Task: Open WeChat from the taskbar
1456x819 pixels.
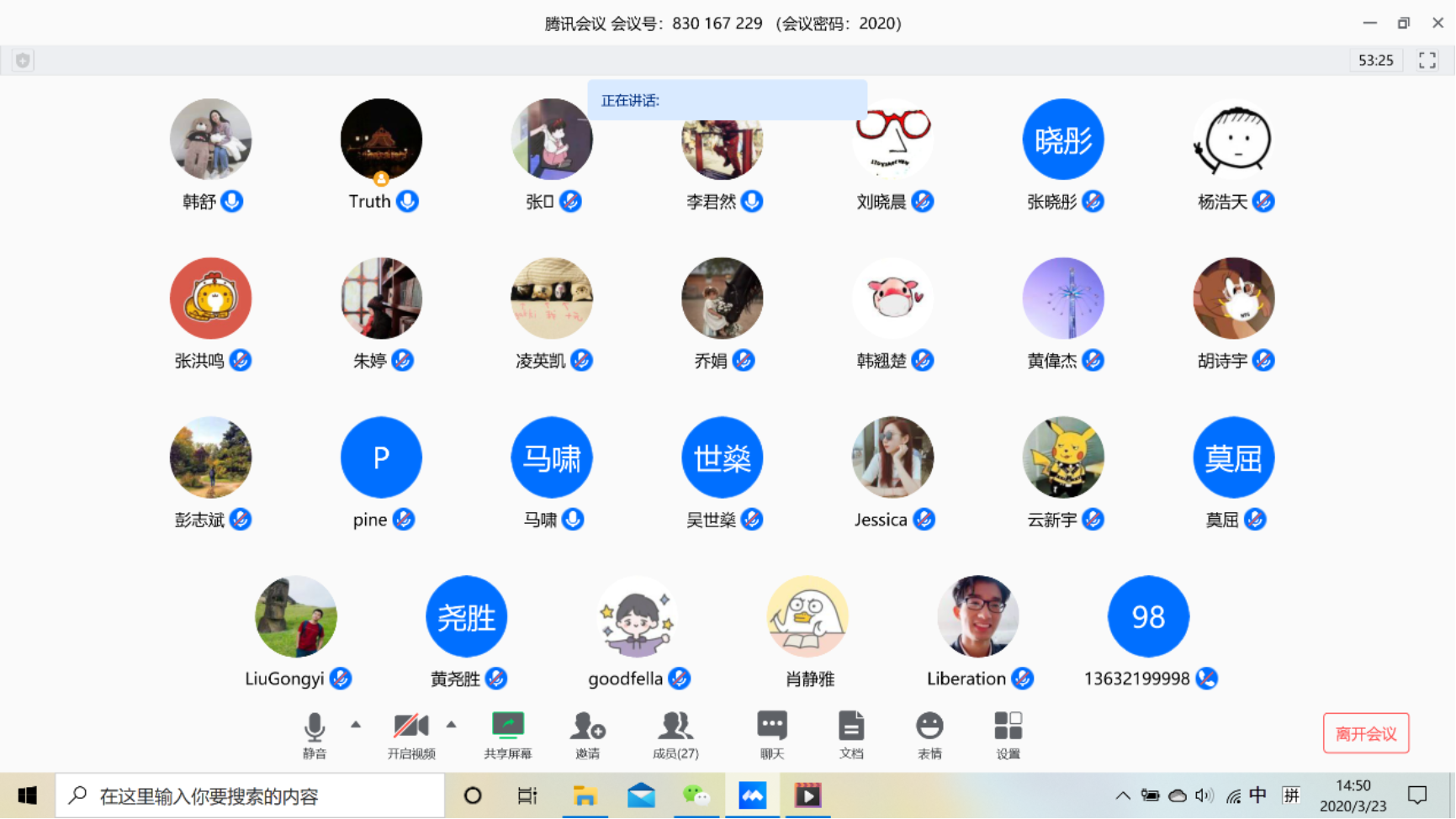Action: click(696, 795)
